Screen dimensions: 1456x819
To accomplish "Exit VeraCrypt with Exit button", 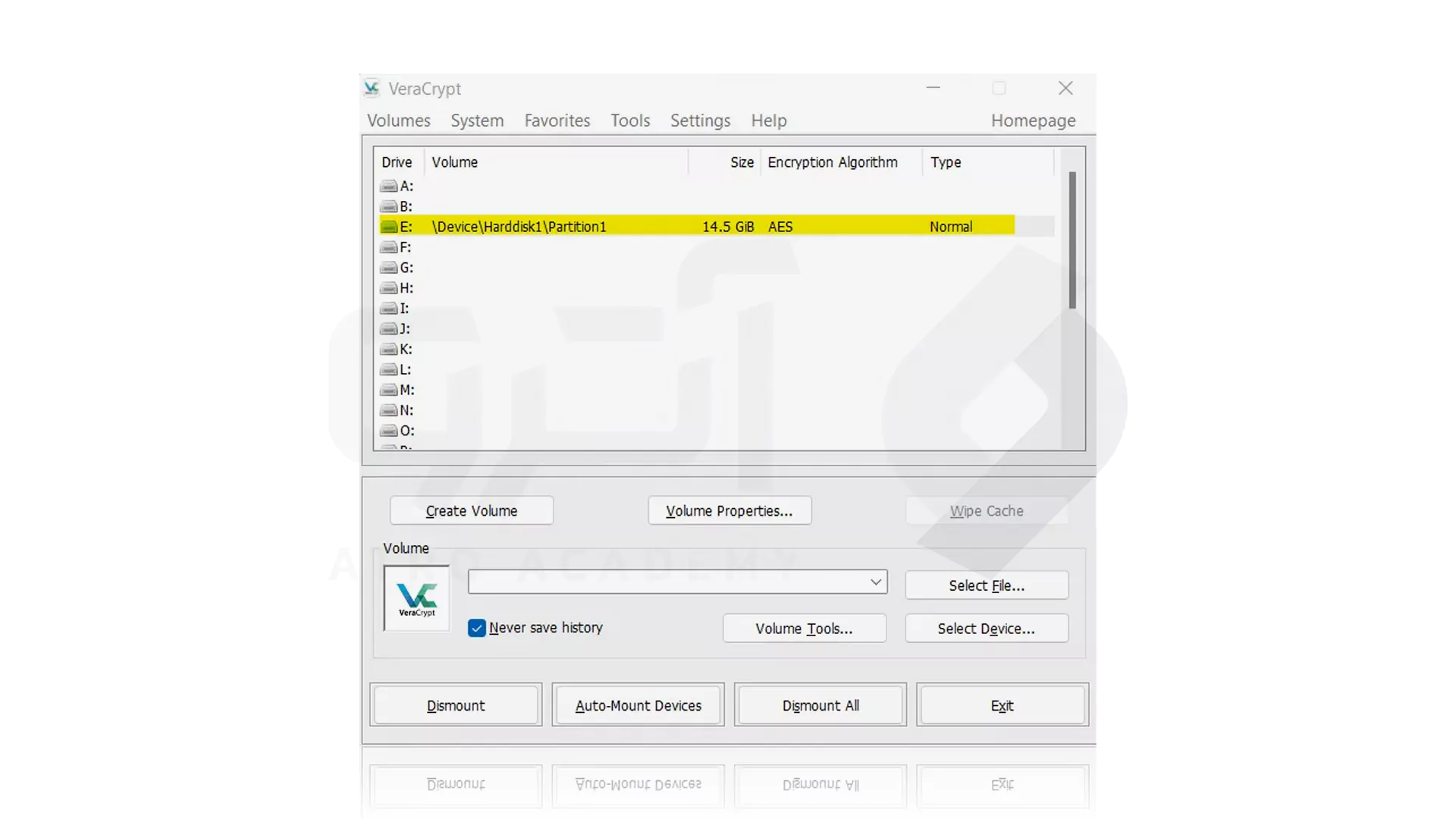I will [x=1003, y=705].
